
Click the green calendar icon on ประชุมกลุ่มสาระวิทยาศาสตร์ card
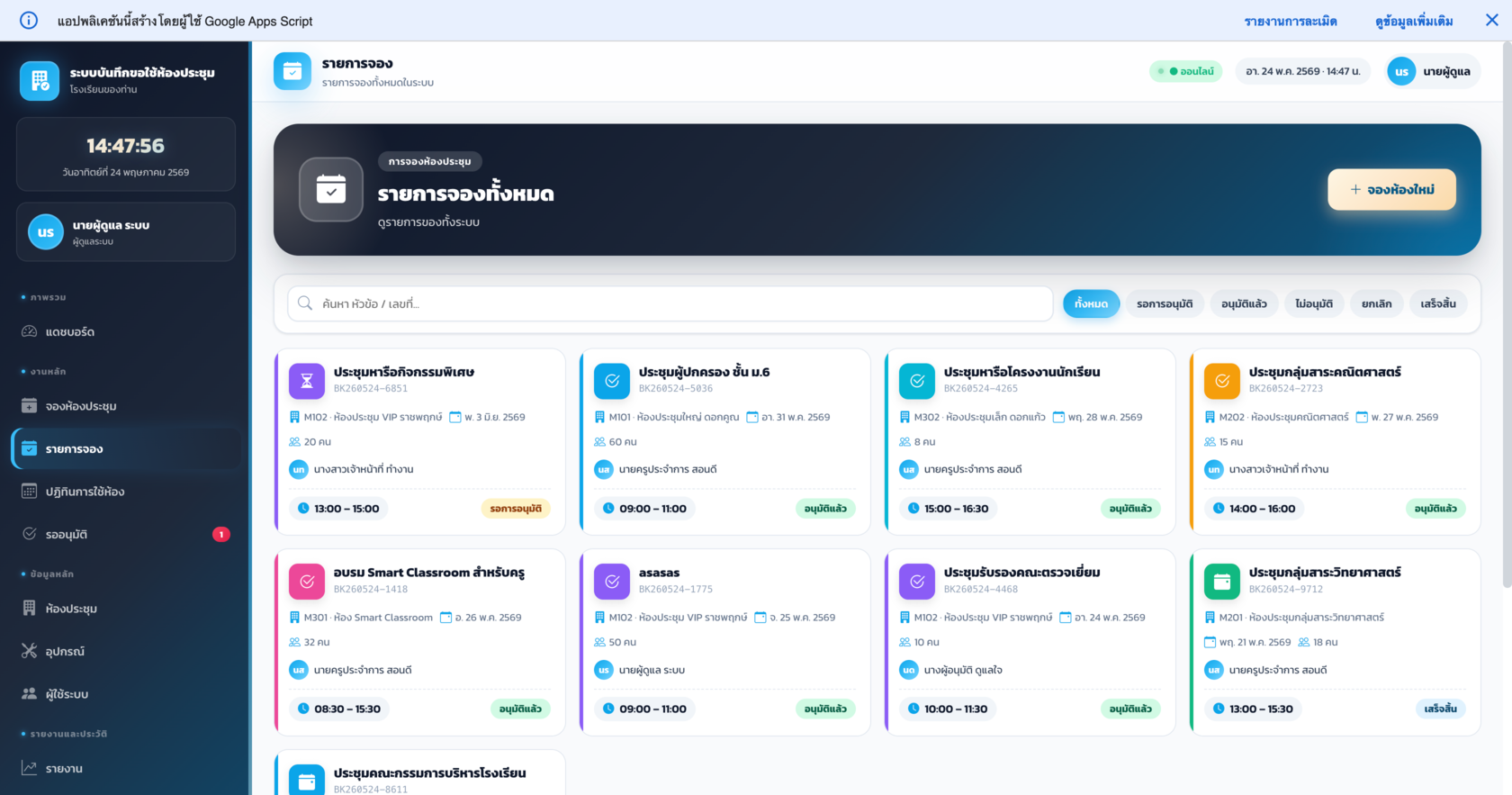click(1222, 582)
